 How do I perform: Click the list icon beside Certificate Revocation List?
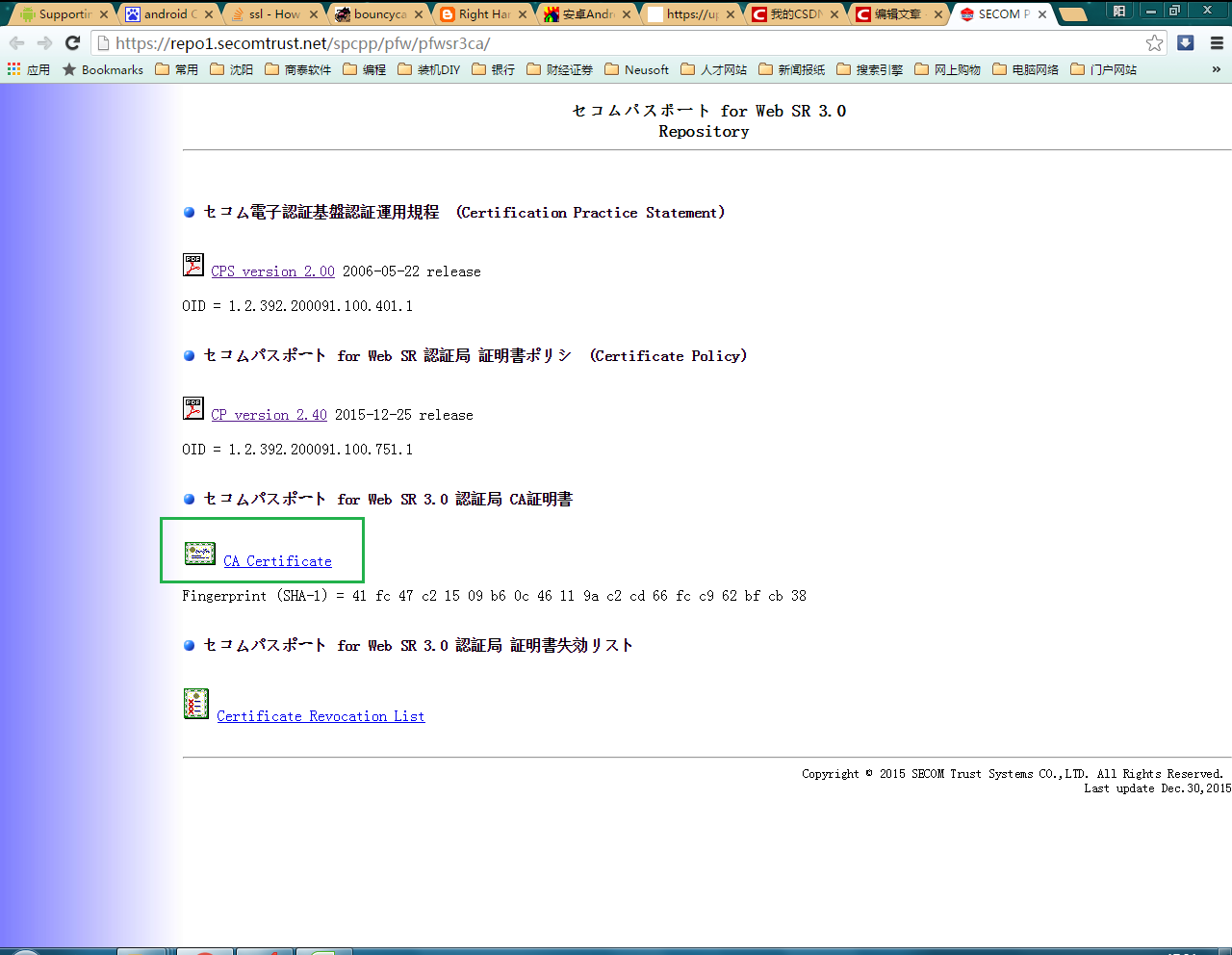click(x=196, y=704)
